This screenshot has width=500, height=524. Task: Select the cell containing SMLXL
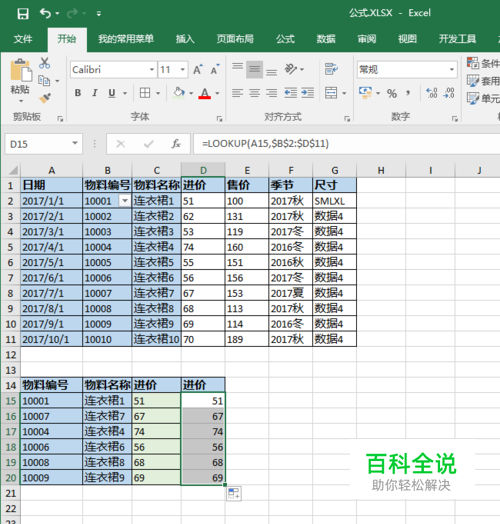click(335, 201)
